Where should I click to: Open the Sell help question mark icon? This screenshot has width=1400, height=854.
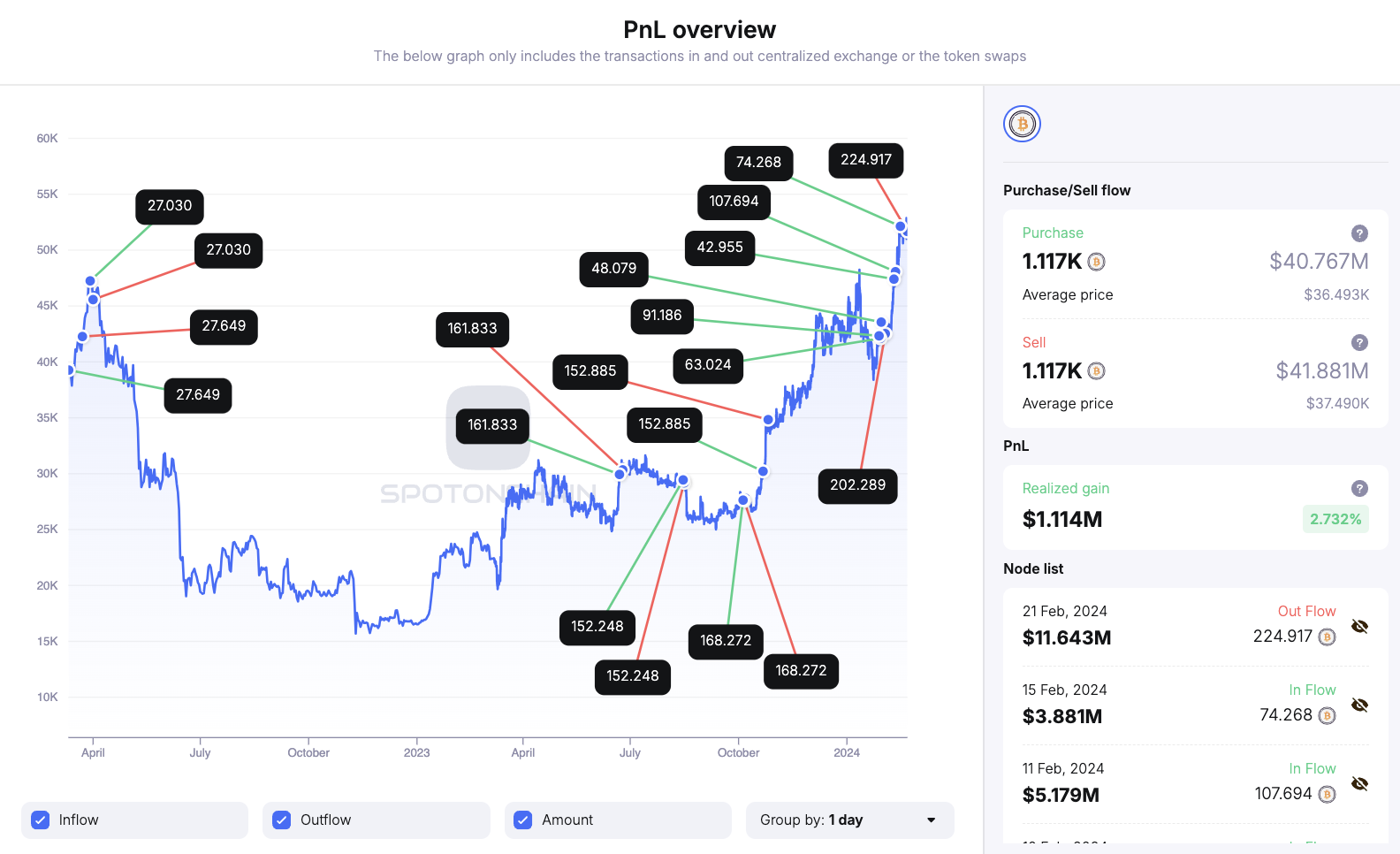tap(1358, 342)
